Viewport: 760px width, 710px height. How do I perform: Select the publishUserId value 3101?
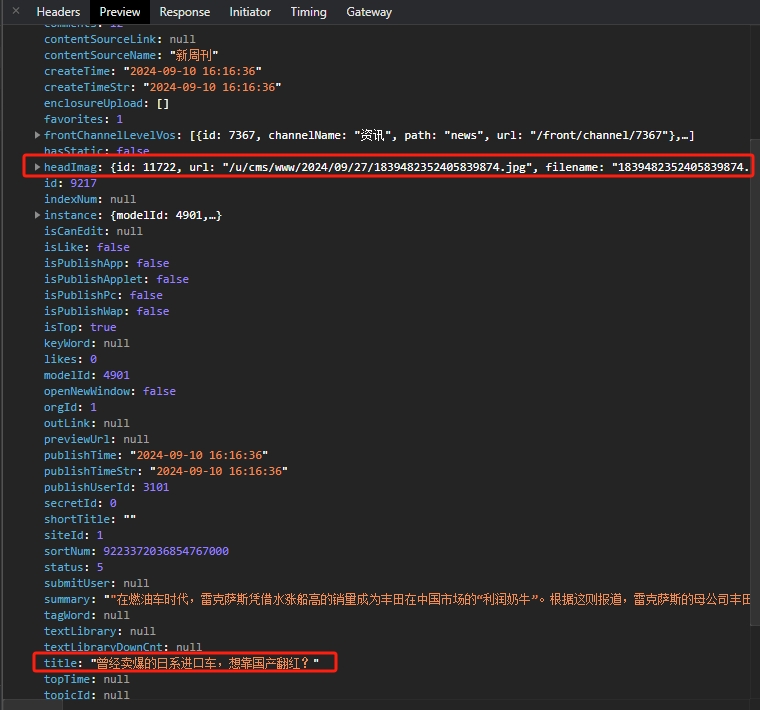pyautogui.click(x=156, y=487)
